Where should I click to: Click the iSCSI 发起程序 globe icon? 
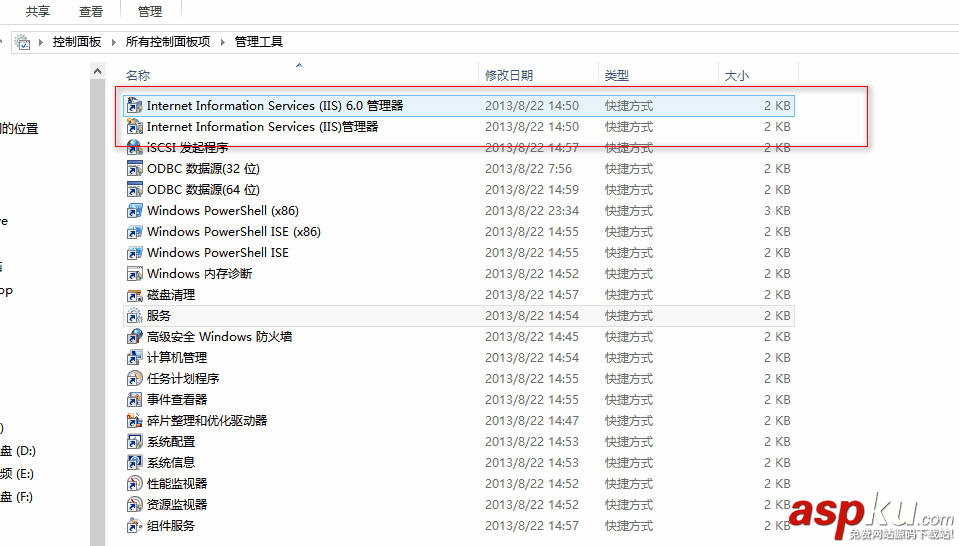point(135,147)
